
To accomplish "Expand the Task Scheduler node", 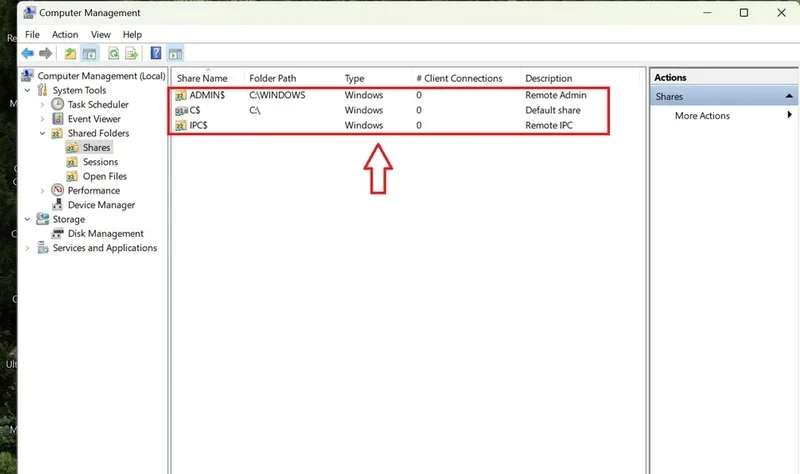I will pos(42,105).
